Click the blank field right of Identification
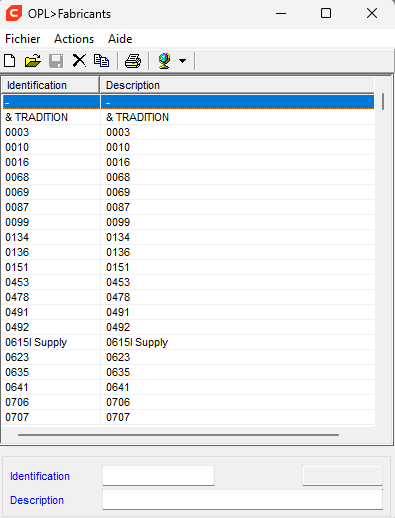Viewport: 395px width, 518px height. coord(342,476)
